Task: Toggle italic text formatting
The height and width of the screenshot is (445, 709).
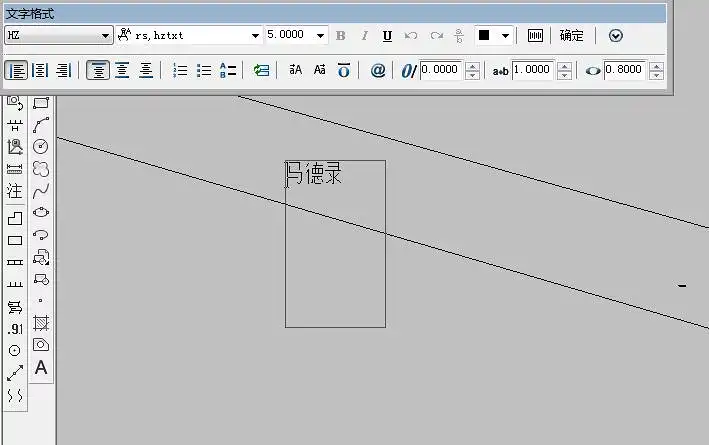Action: click(364, 36)
